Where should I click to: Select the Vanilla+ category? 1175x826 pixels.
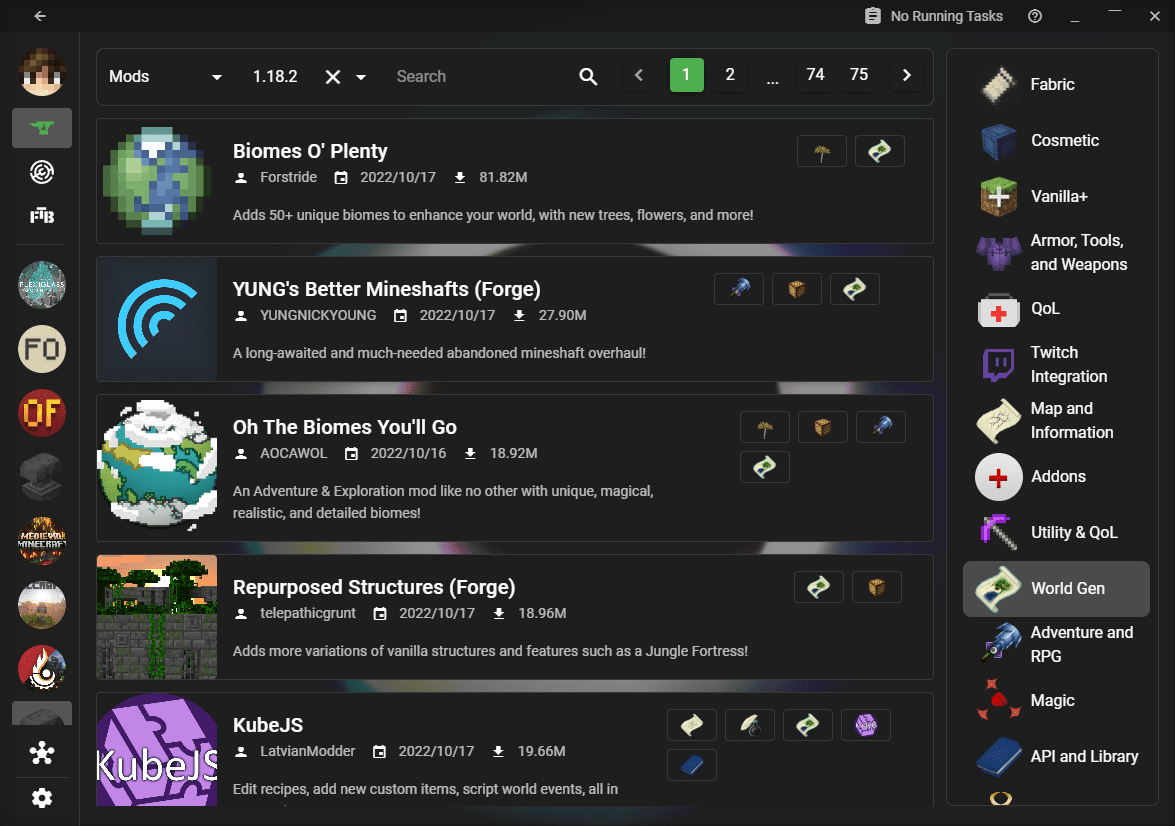(1056, 196)
